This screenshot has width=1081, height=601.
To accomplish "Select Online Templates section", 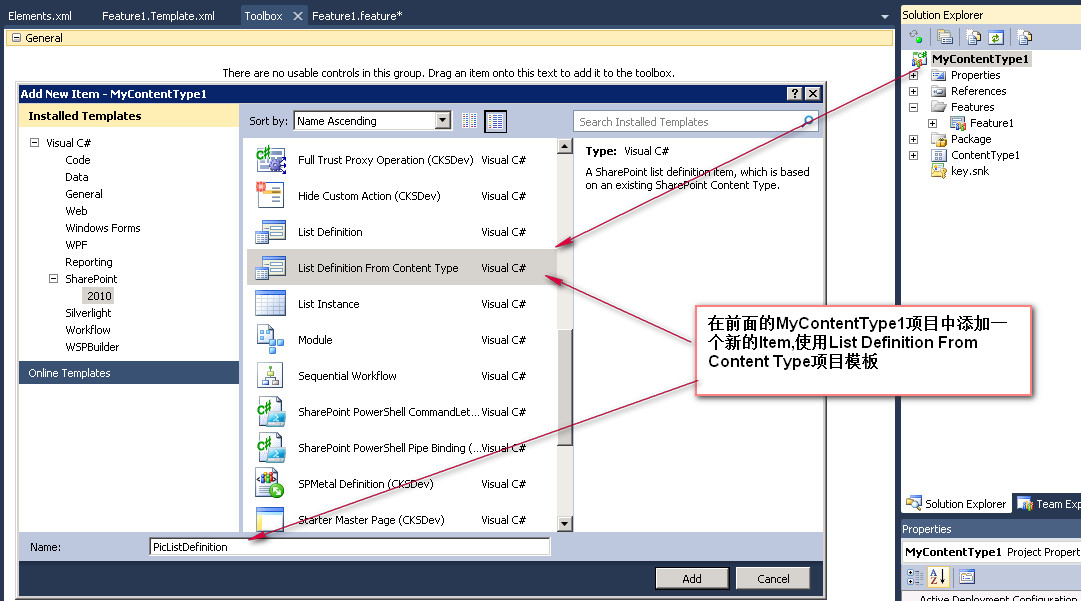I will (x=129, y=373).
